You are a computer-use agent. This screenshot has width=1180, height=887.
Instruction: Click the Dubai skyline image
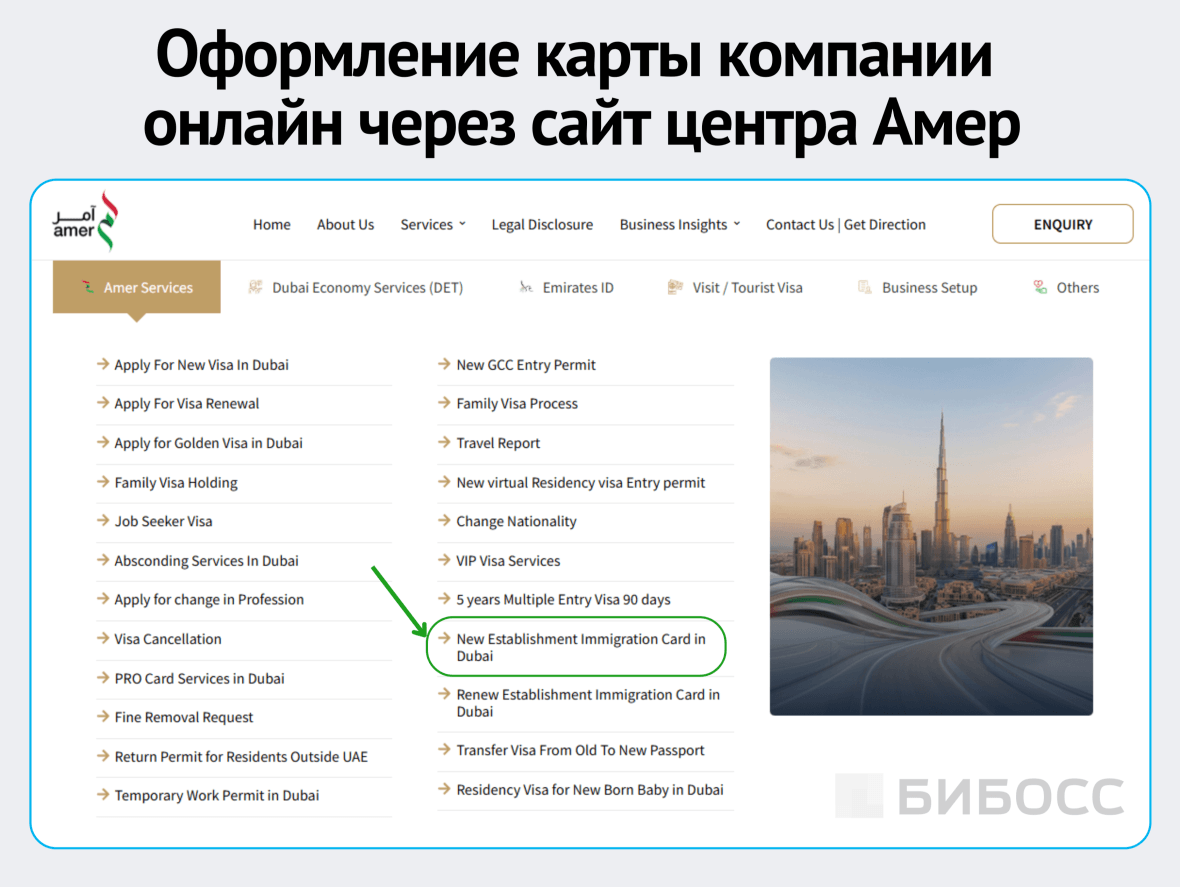931,536
